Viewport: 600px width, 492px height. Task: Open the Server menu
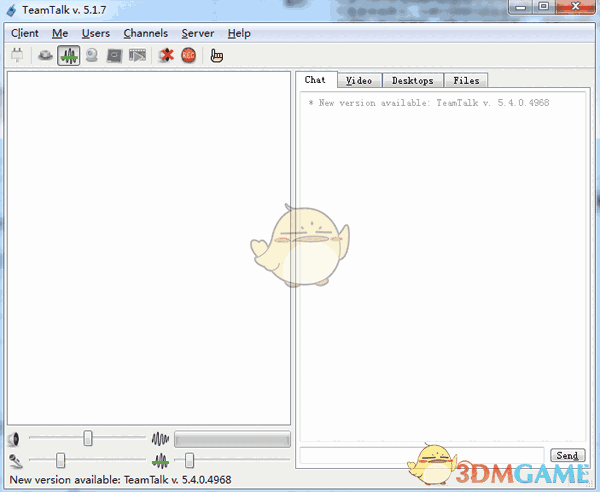(x=197, y=33)
